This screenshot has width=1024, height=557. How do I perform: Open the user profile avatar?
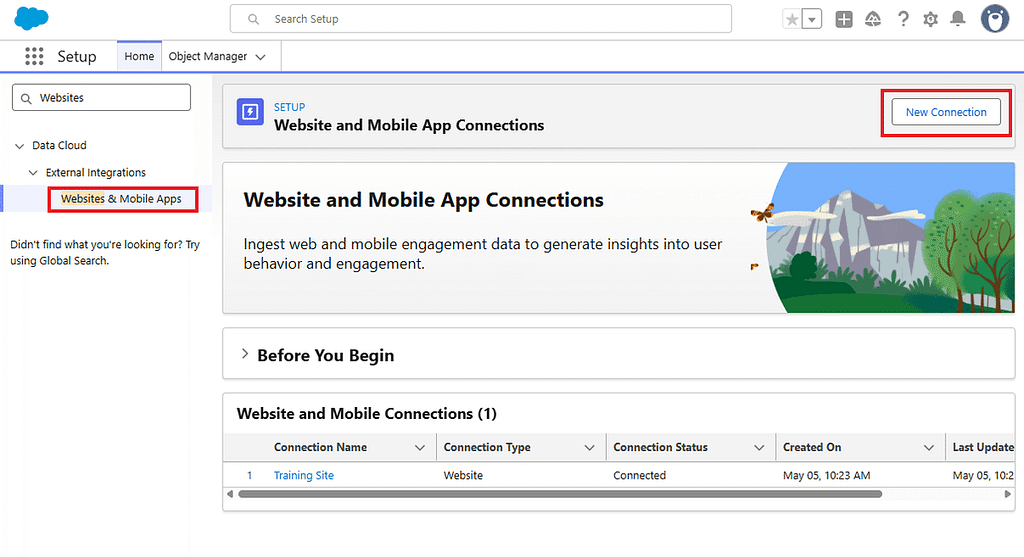pos(995,19)
